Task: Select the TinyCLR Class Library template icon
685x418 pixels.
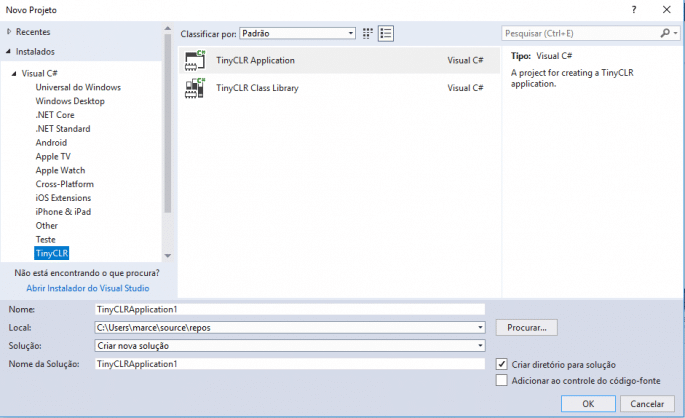Action: pyautogui.click(x=195, y=88)
